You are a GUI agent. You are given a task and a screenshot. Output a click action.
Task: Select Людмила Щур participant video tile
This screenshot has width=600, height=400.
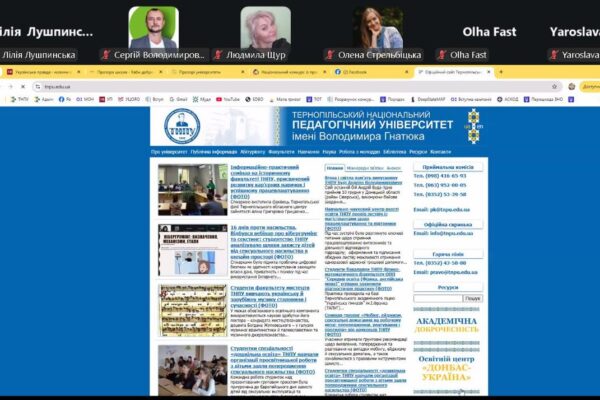coord(266,34)
